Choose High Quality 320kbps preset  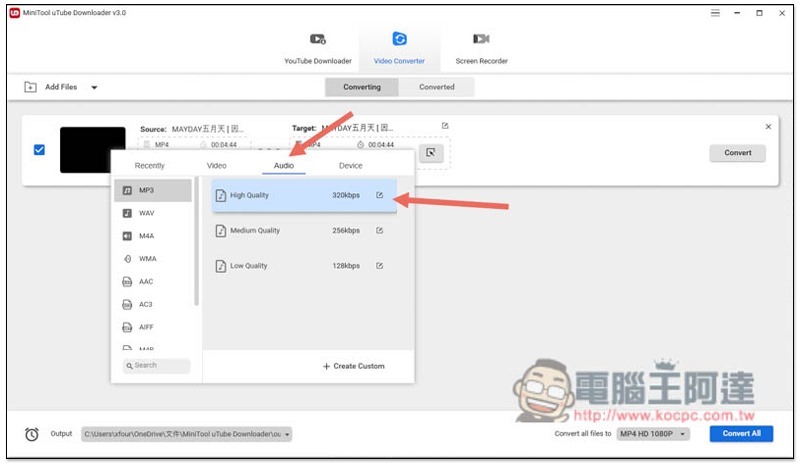point(304,195)
